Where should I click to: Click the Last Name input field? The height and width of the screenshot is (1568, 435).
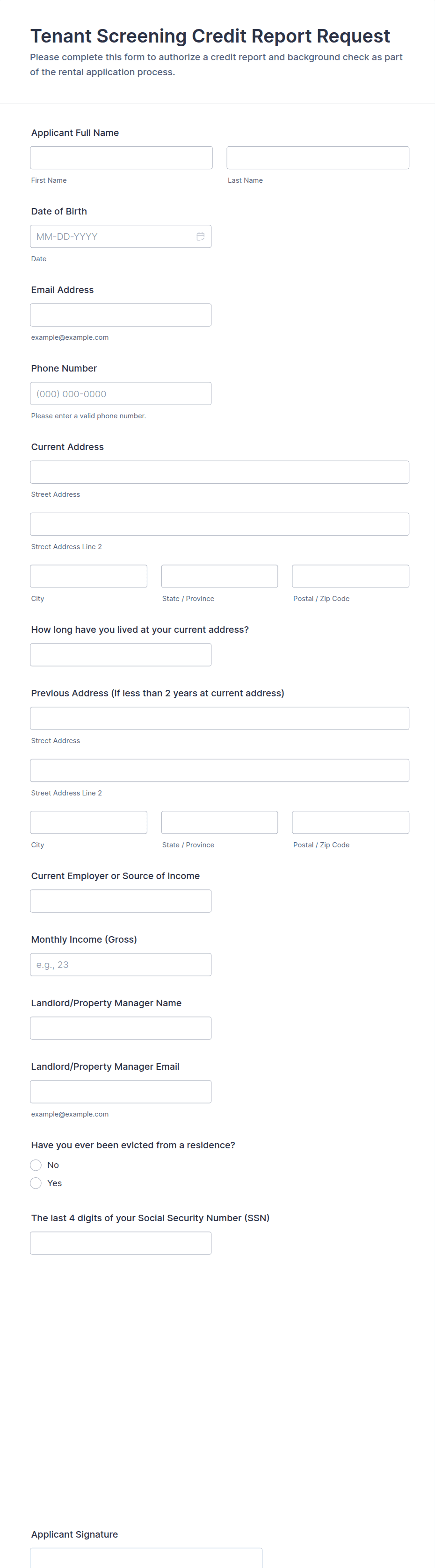tap(318, 158)
